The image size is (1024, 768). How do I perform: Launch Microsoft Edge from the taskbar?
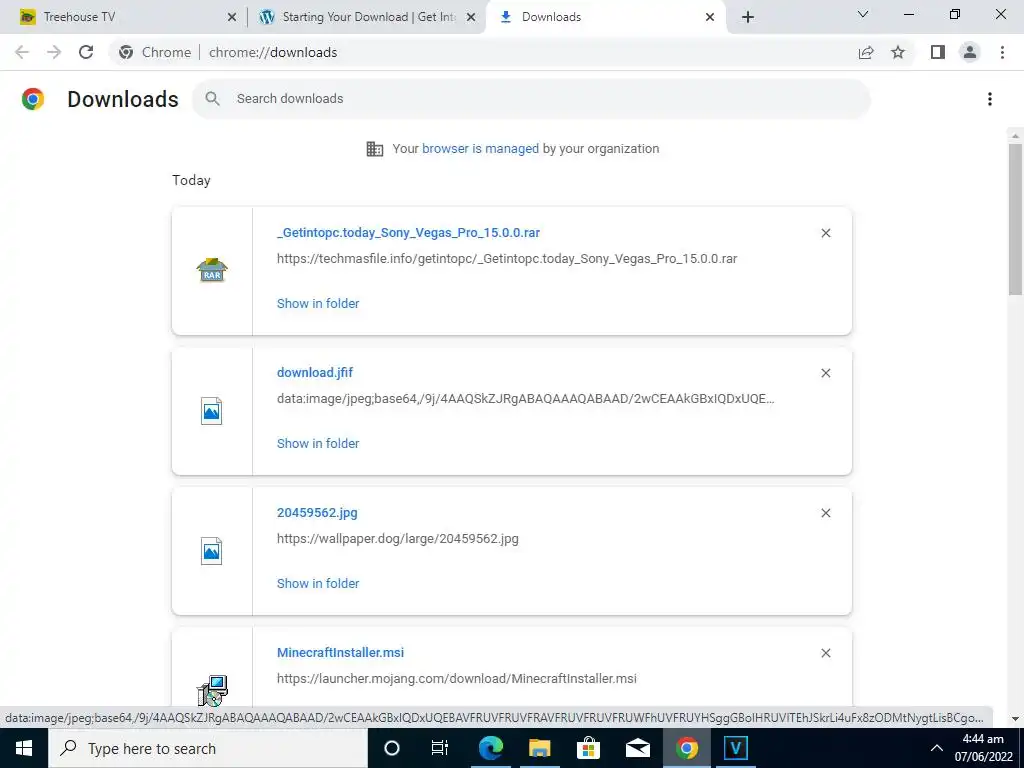[x=491, y=748]
